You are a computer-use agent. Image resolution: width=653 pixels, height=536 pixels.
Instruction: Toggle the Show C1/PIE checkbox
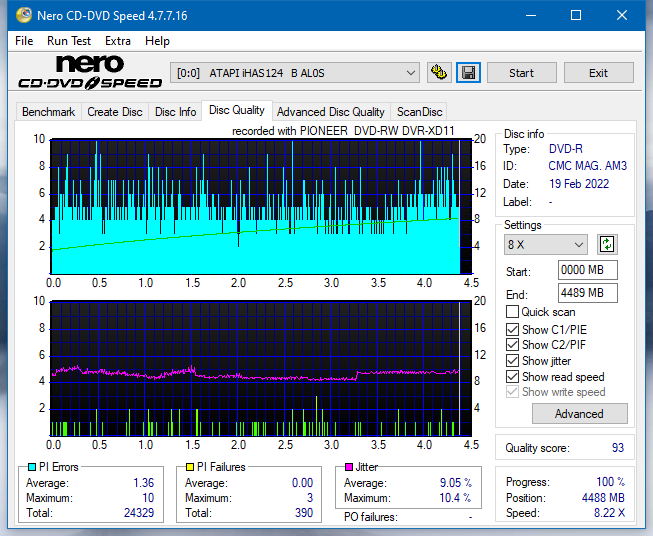[512, 329]
